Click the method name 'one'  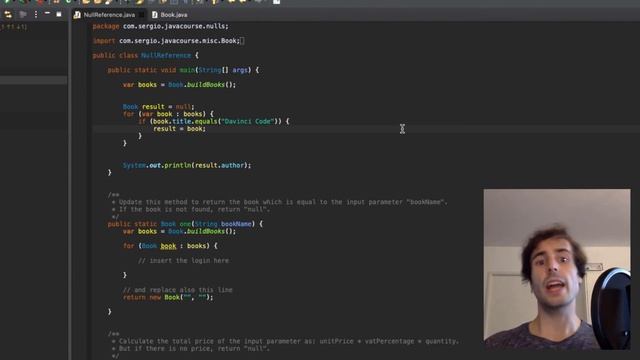pyautogui.click(x=185, y=224)
